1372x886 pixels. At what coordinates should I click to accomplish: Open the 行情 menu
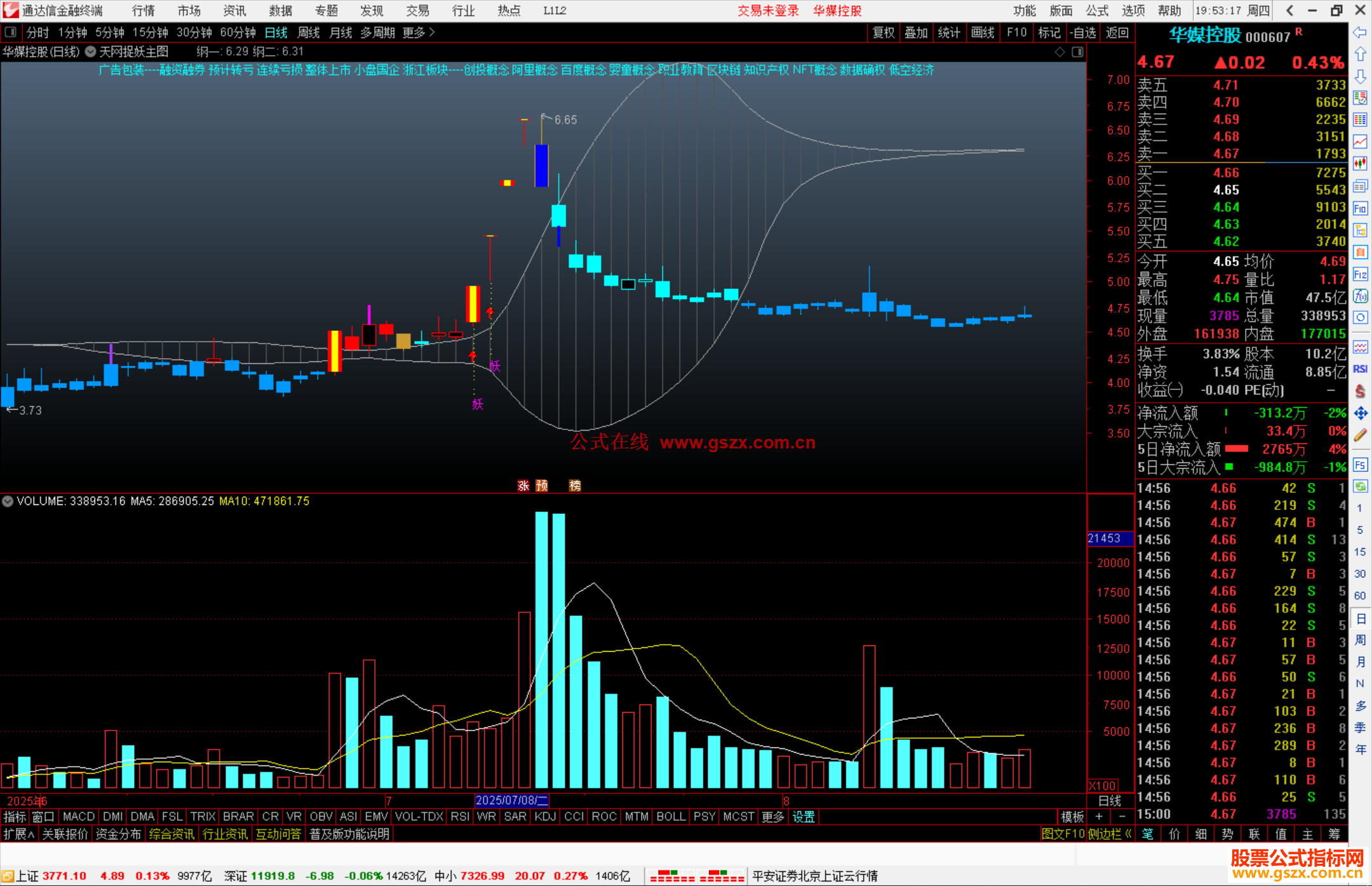(x=144, y=10)
